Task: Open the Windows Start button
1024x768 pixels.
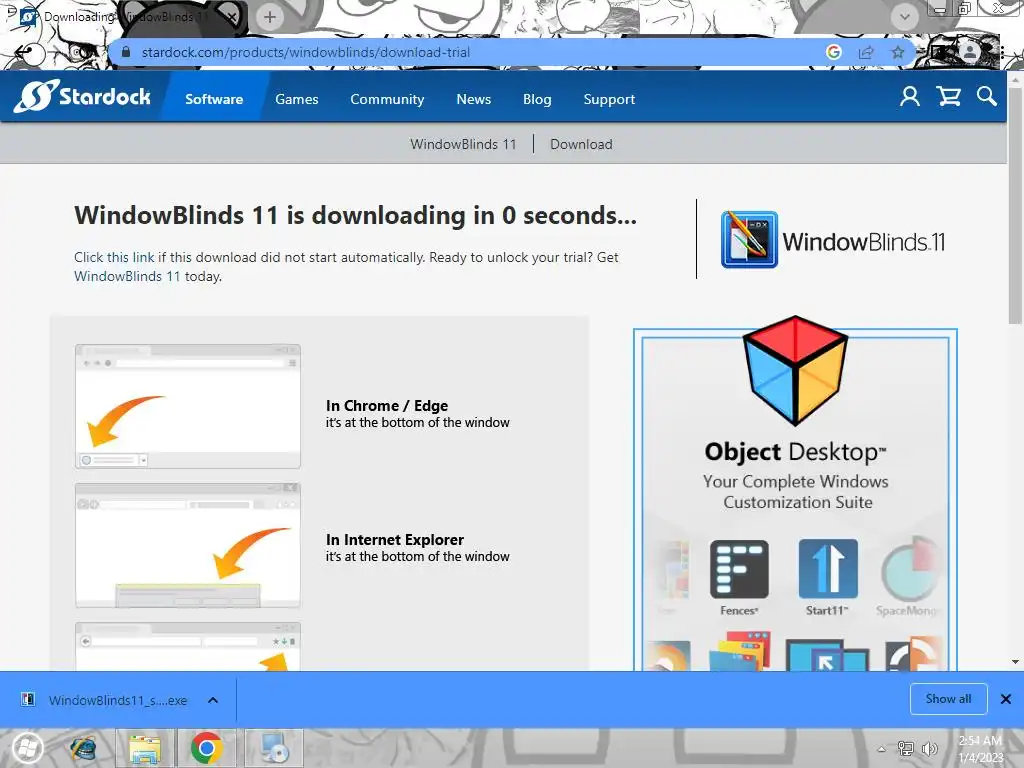Action: 27,748
